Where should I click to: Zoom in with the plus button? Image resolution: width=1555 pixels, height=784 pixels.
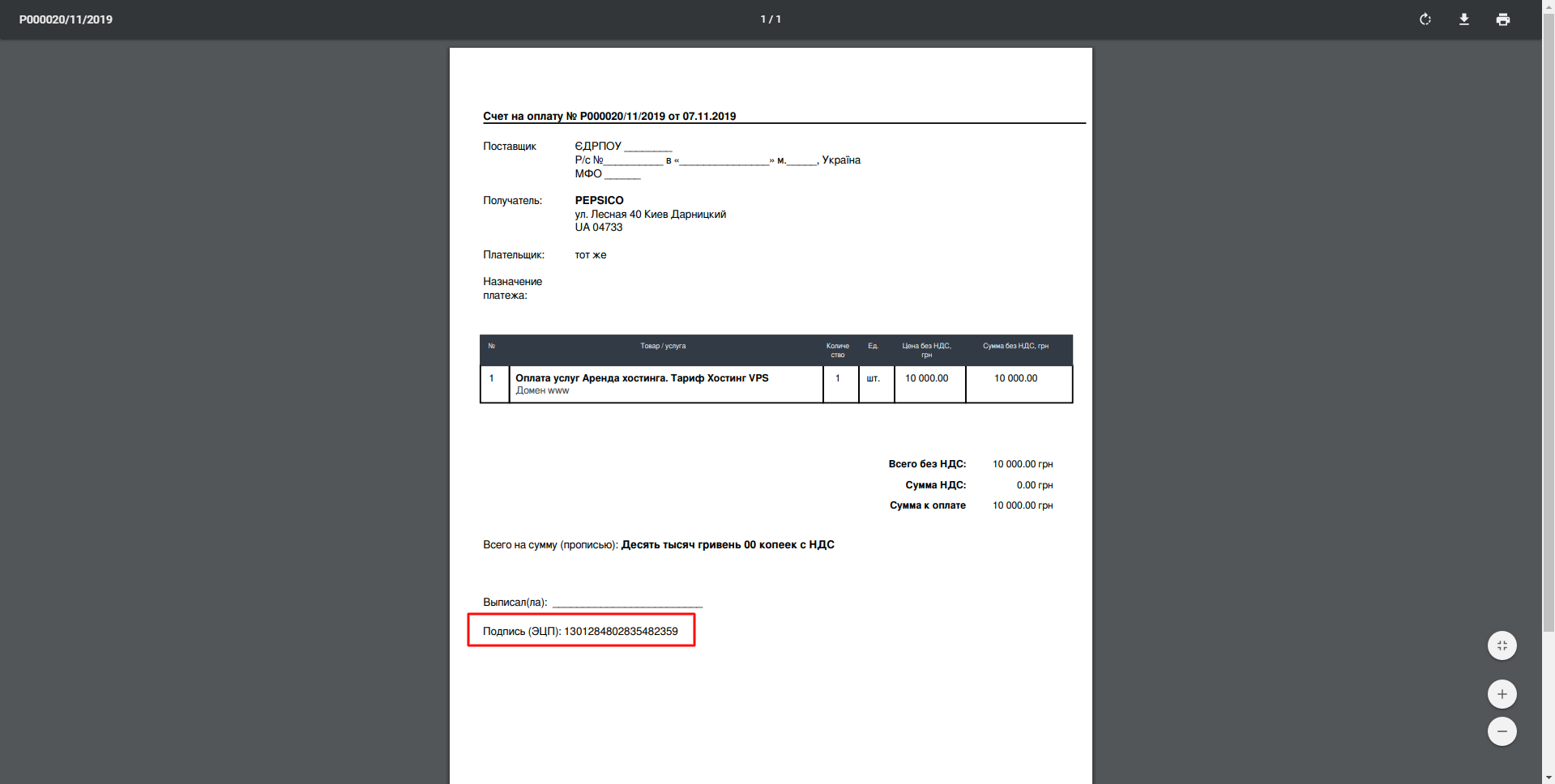[x=1502, y=694]
